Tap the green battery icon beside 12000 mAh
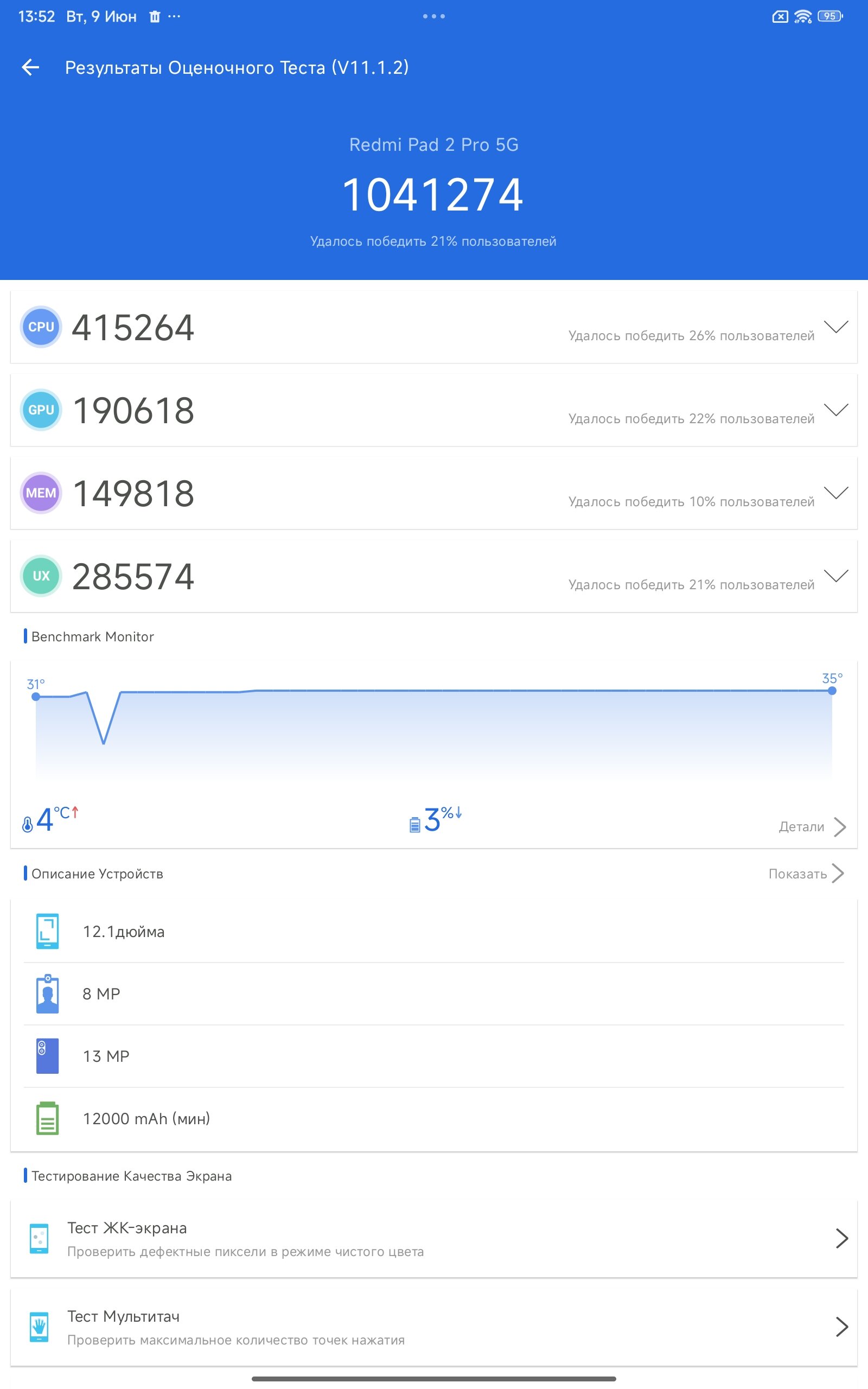Image resolution: width=868 pixels, height=1389 pixels. coord(48,1118)
